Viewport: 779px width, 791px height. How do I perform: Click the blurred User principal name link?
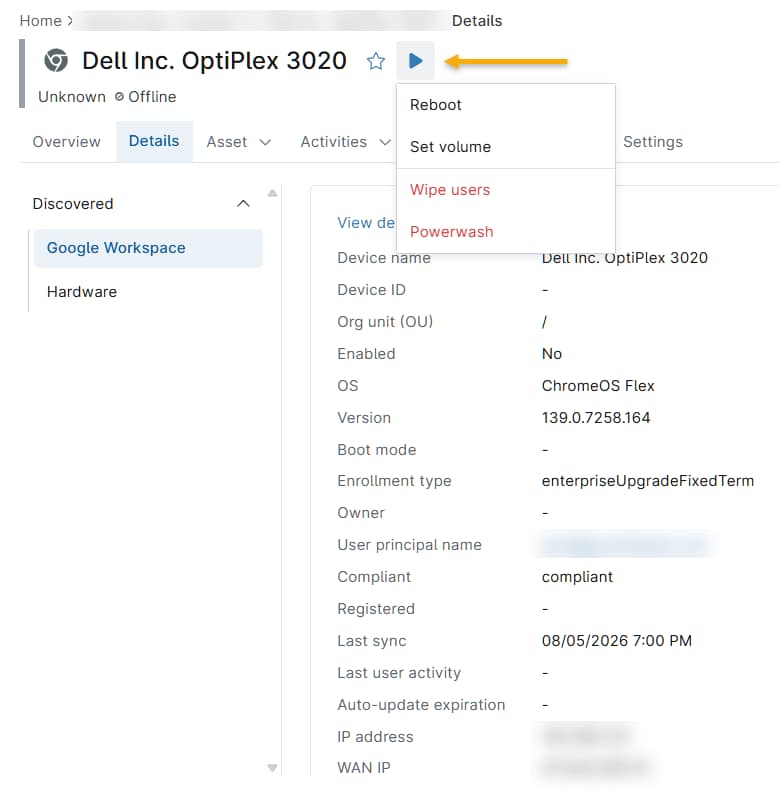pos(625,545)
